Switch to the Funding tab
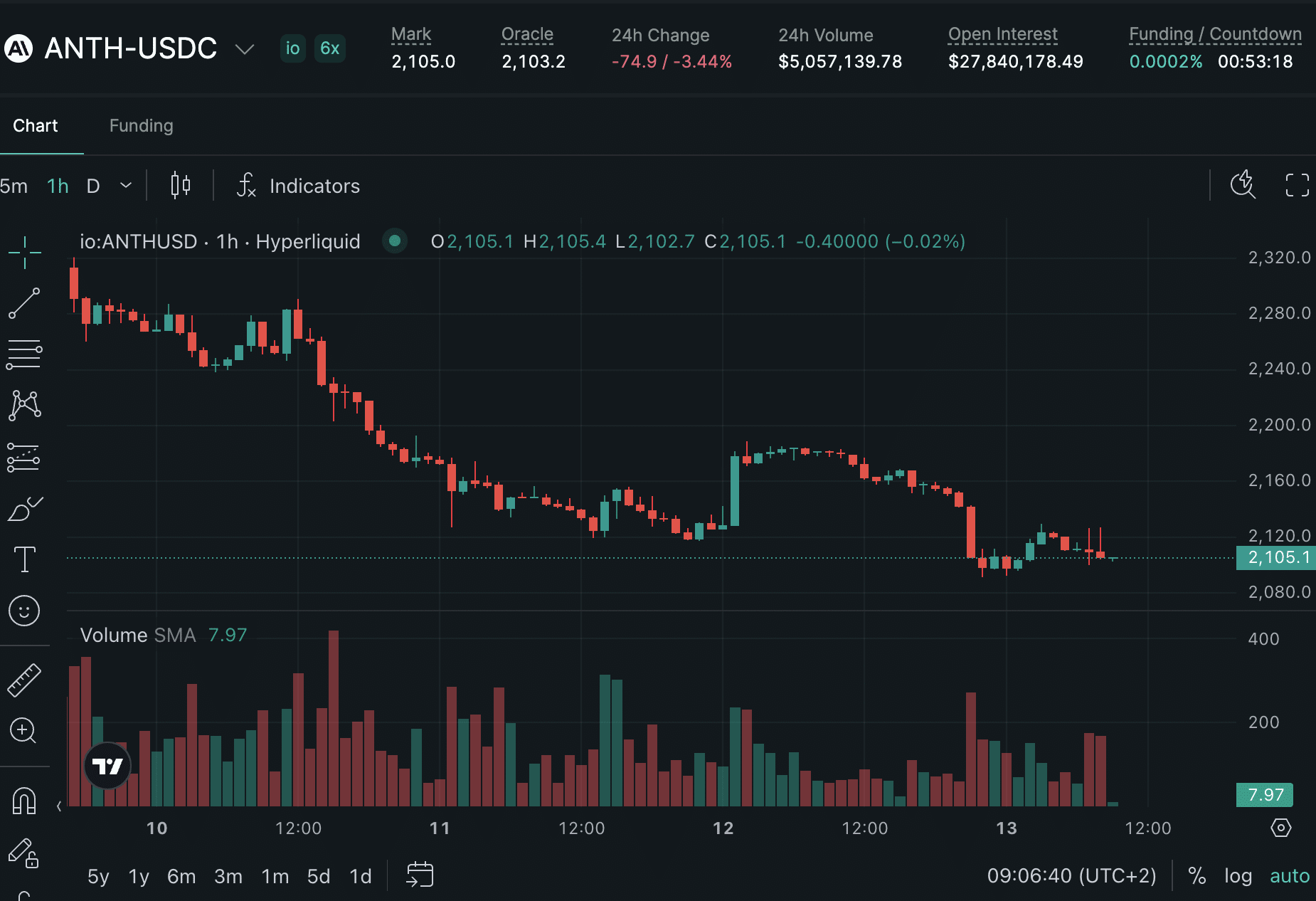 tap(141, 126)
